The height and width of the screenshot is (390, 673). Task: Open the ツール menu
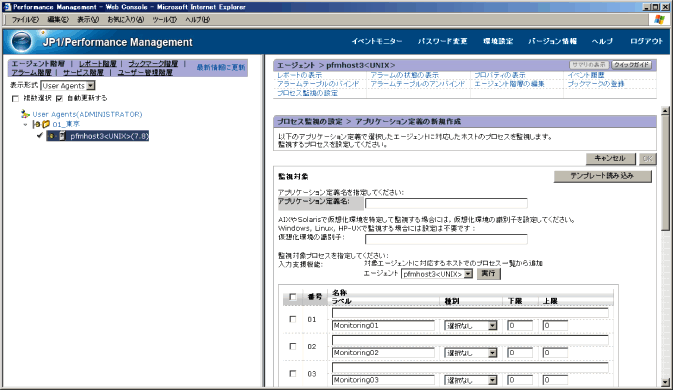[165, 20]
